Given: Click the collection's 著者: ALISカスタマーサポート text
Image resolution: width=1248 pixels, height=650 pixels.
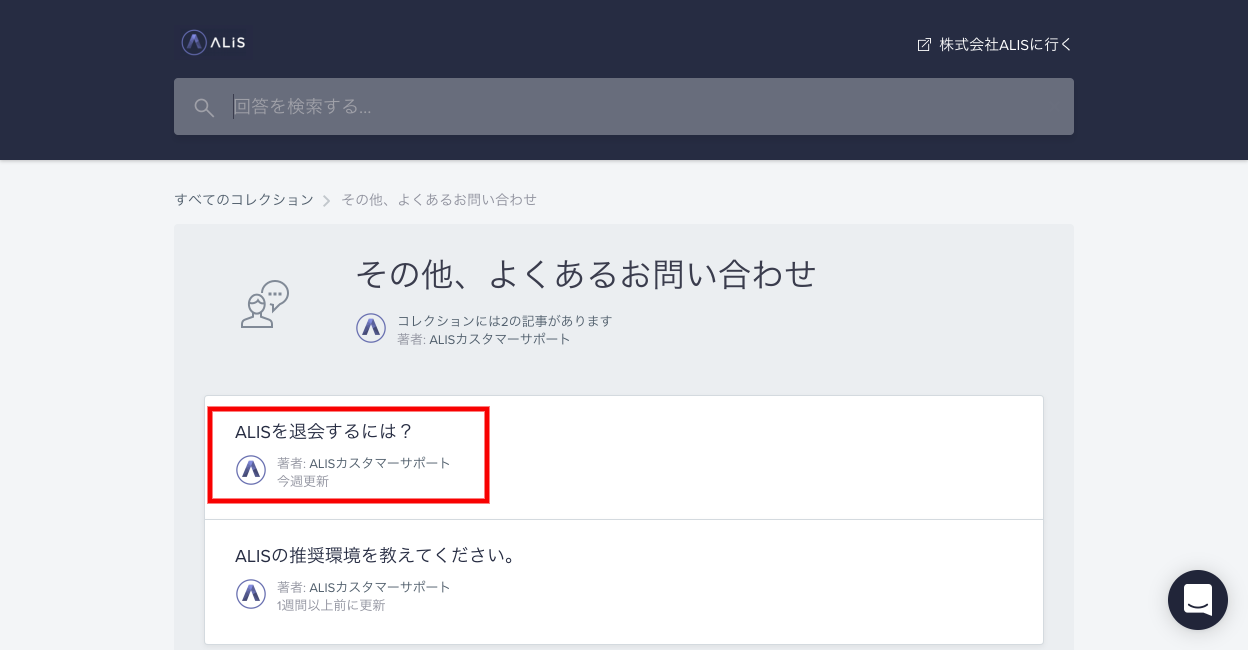Looking at the screenshot, I should point(484,339).
